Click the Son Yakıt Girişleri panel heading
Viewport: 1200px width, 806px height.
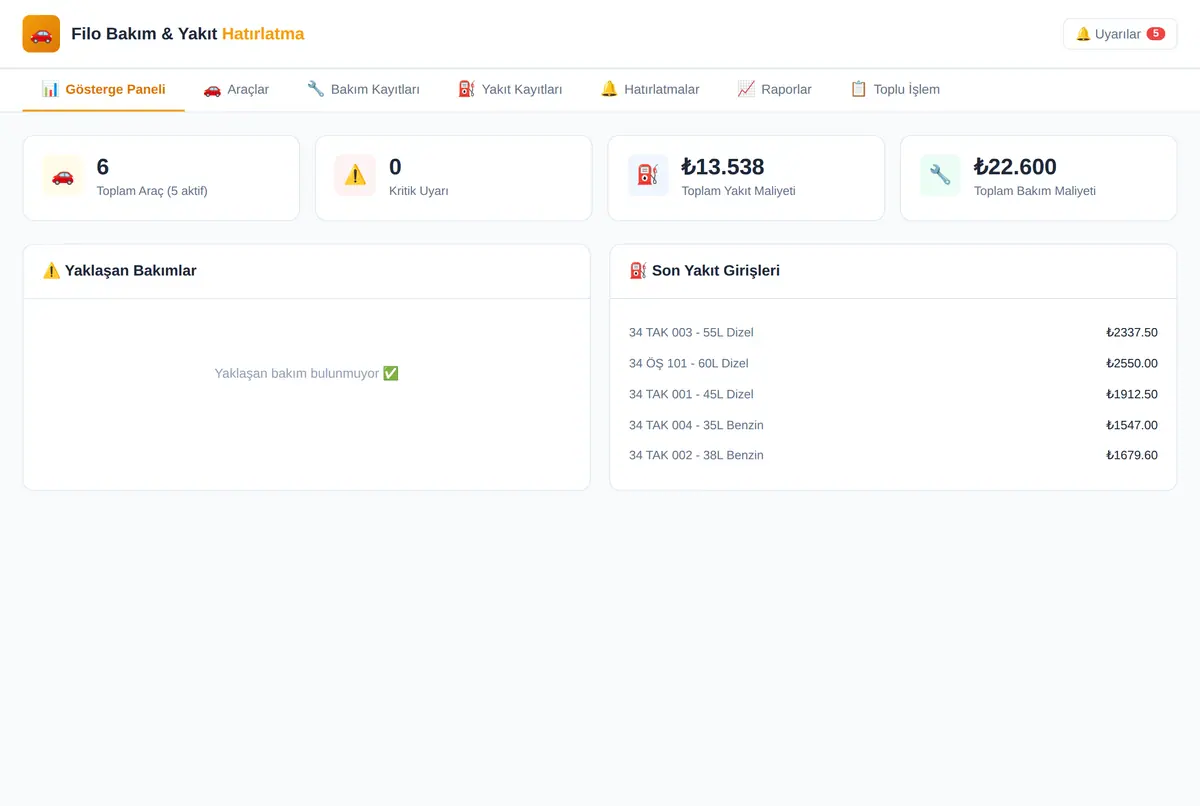[705, 270]
